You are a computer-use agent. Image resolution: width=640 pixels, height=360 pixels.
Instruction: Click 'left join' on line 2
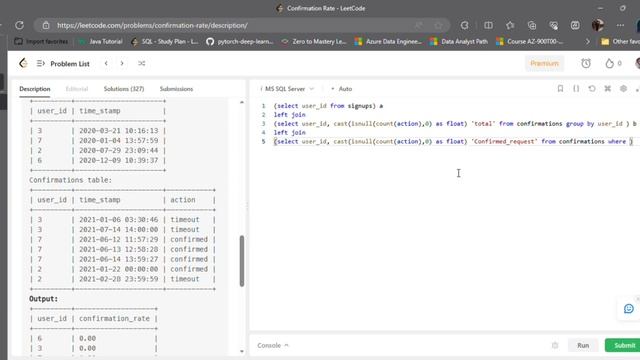(x=289, y=115)
